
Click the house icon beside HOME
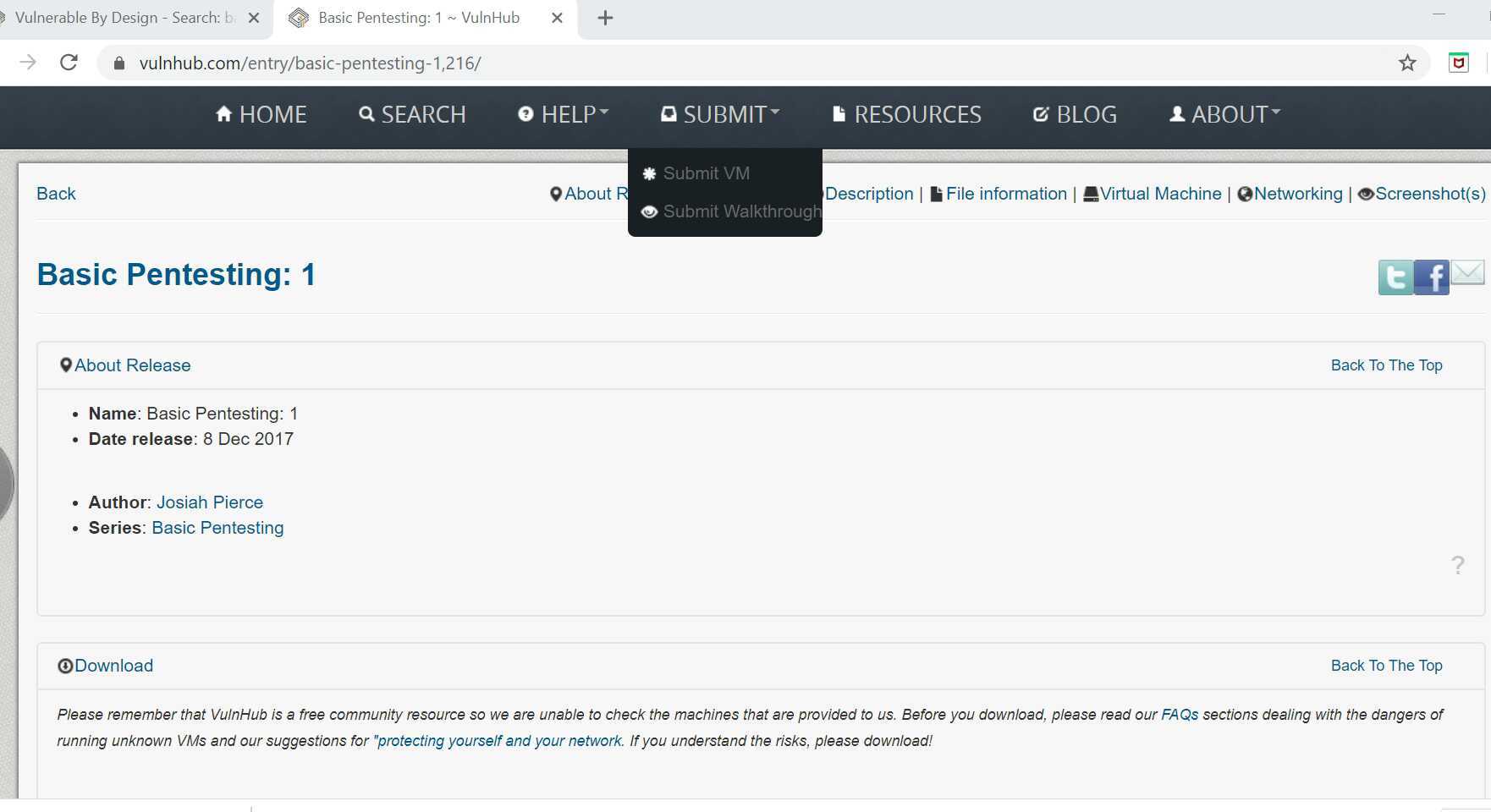(x=223, y=113)
